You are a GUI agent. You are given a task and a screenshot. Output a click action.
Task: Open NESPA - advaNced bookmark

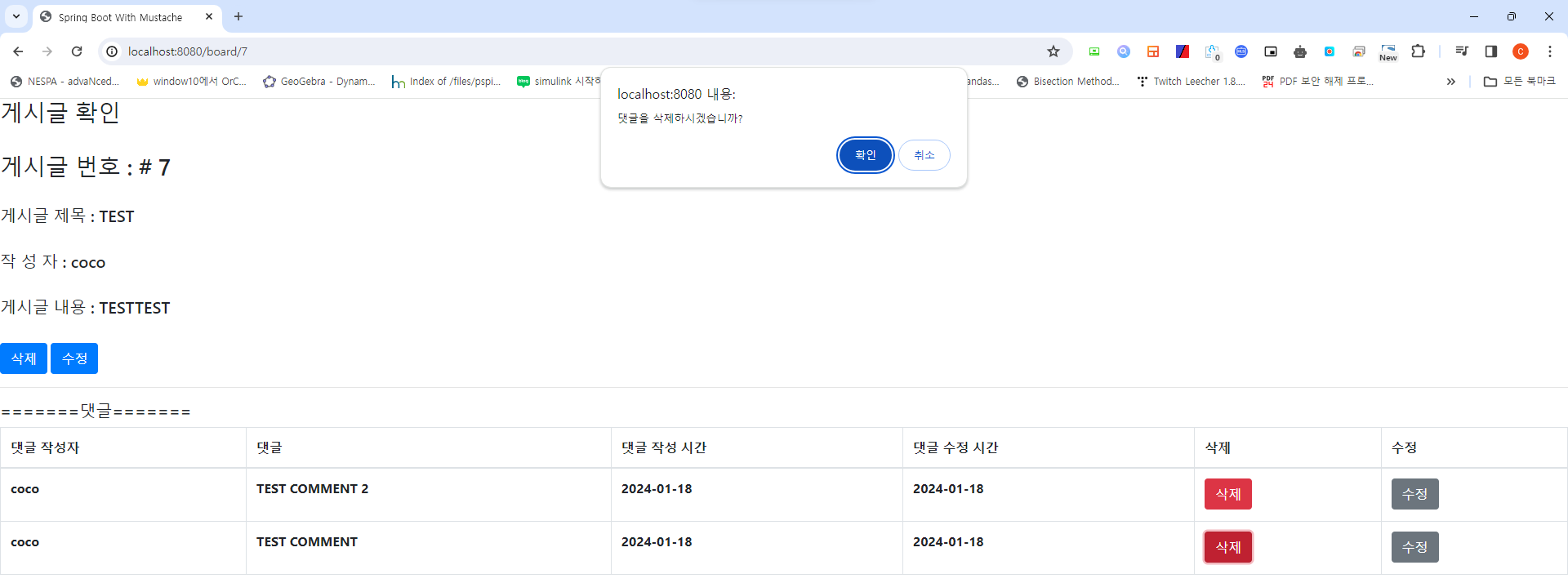[65, 81]
